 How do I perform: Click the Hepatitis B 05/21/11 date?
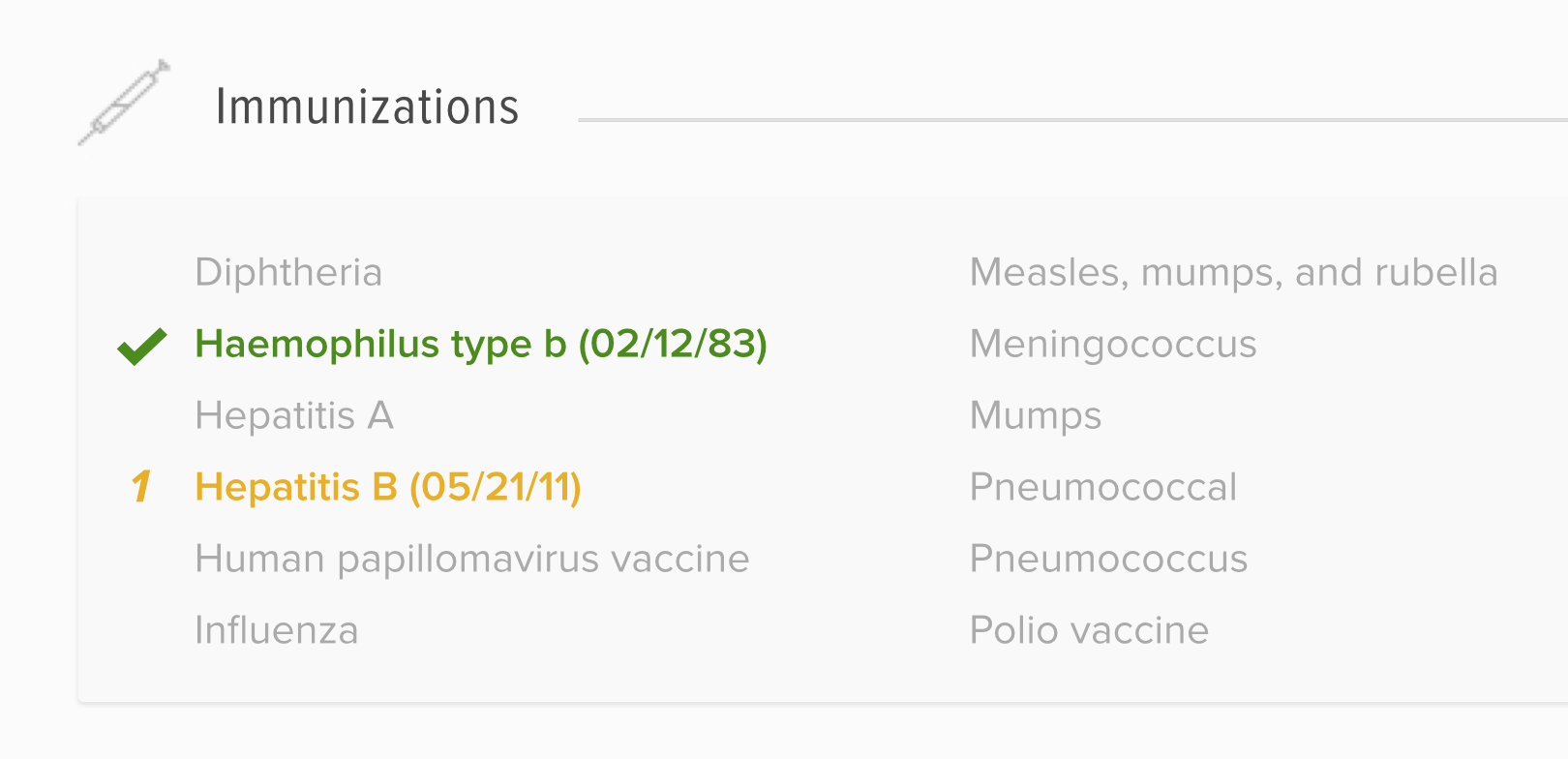[x=496, y=487]
